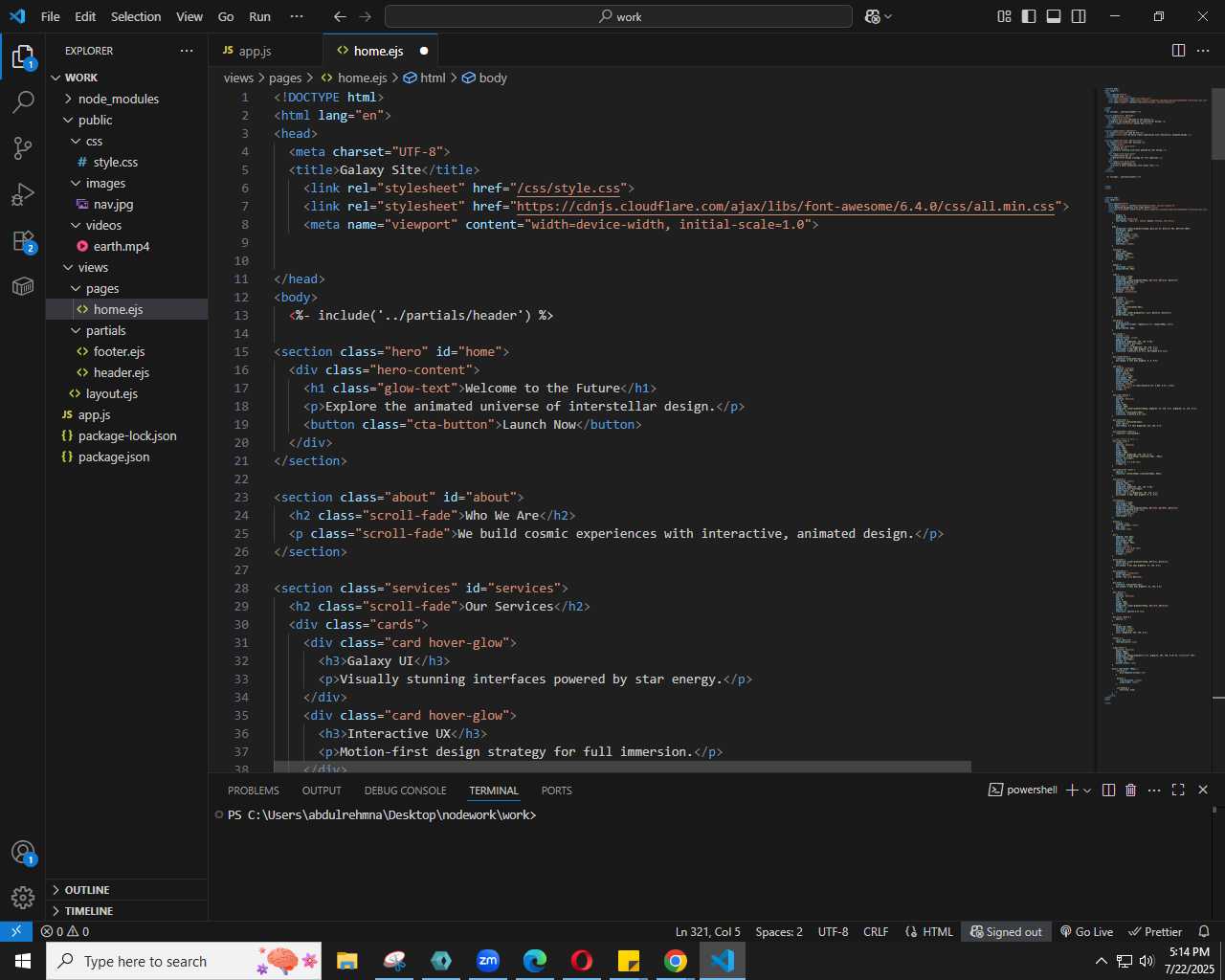Image resolution: width=1225 pixels, height=980 pixels.
Task: Click the editor horizontal scrollbar
Action: [x=622, y=767]
